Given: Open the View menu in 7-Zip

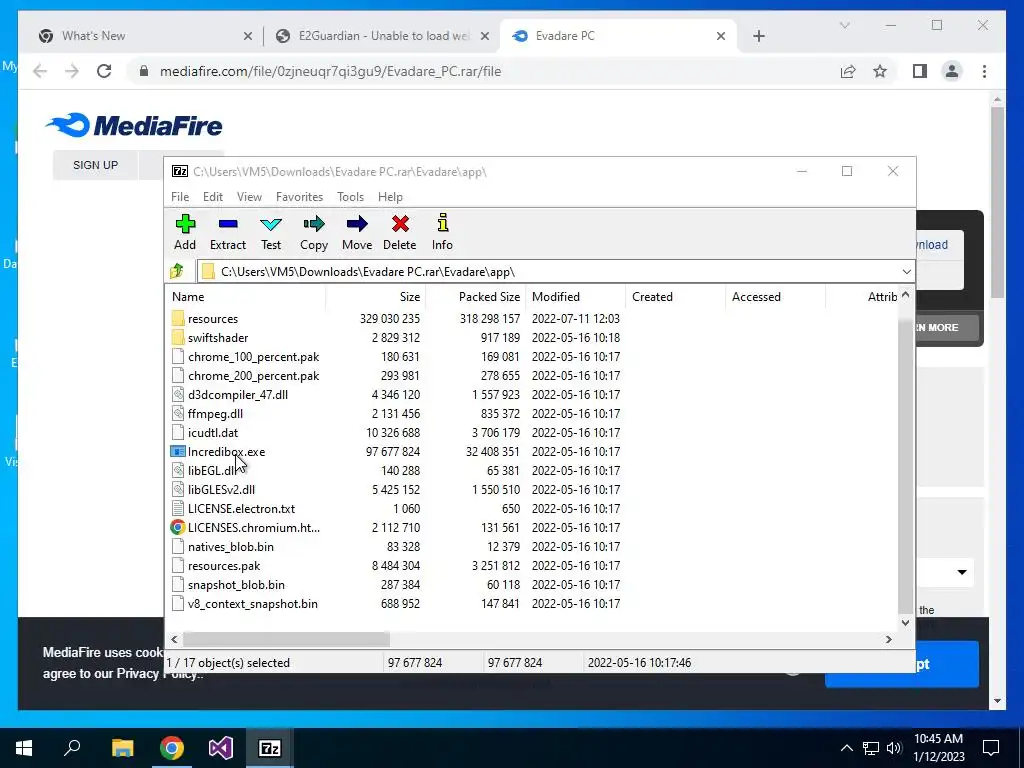Looking at the screenshot, I should 249,197.
